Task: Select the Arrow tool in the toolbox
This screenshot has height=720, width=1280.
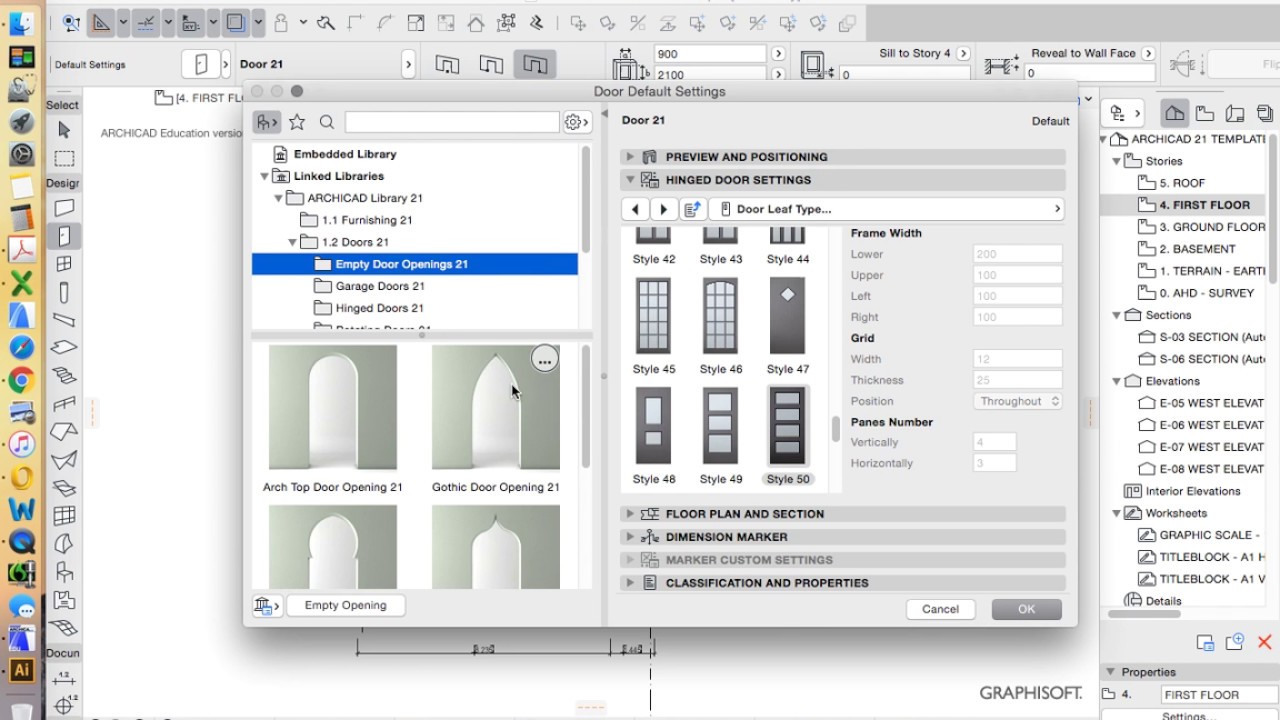Action: click(x=64, y=130)
